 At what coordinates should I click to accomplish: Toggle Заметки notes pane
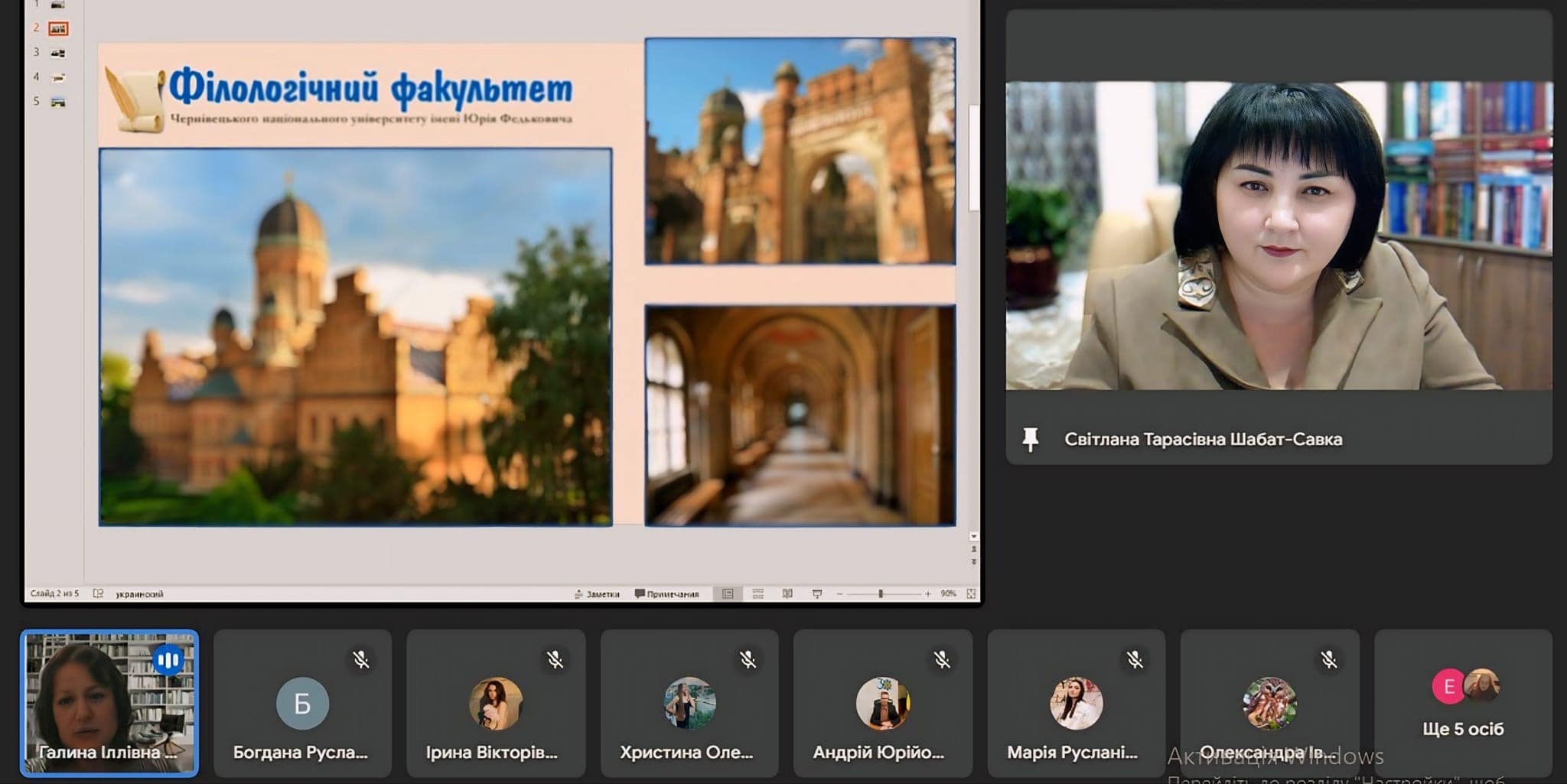point(597,594)
